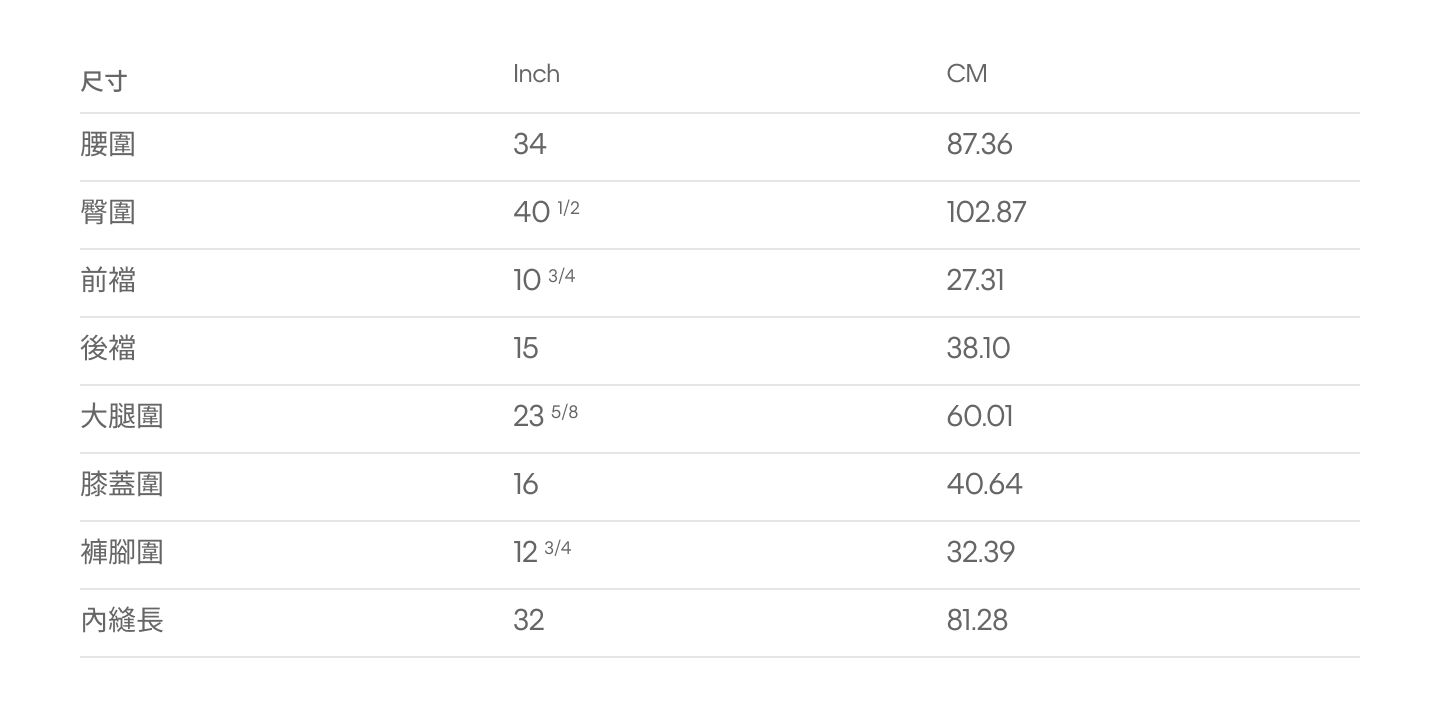Click the thigh value 23 5/8
The height and width of the screenshot is (720, 1440).
click(x=546, y=416)
